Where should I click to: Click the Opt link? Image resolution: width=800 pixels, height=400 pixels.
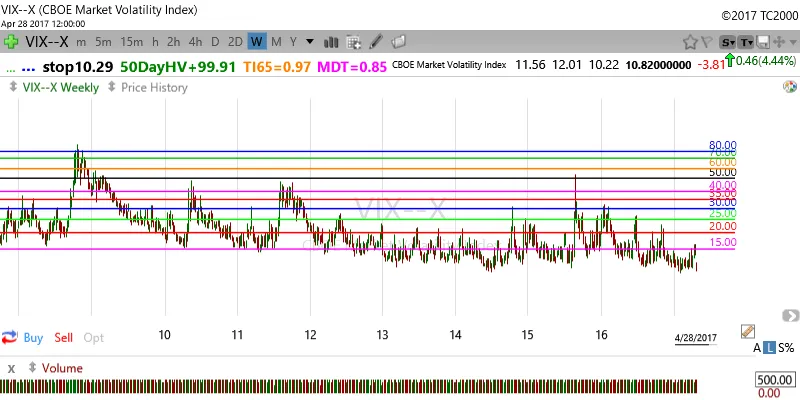(93, 338)
